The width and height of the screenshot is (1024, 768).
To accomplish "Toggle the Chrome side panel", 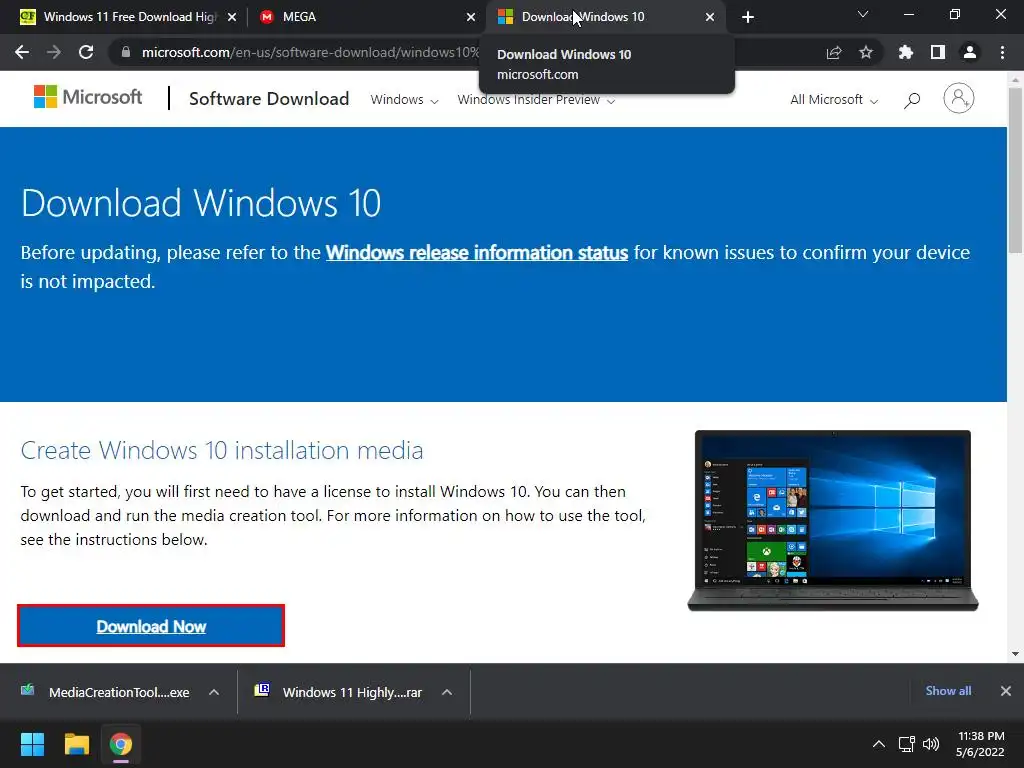I will click(x=938, y=52).
